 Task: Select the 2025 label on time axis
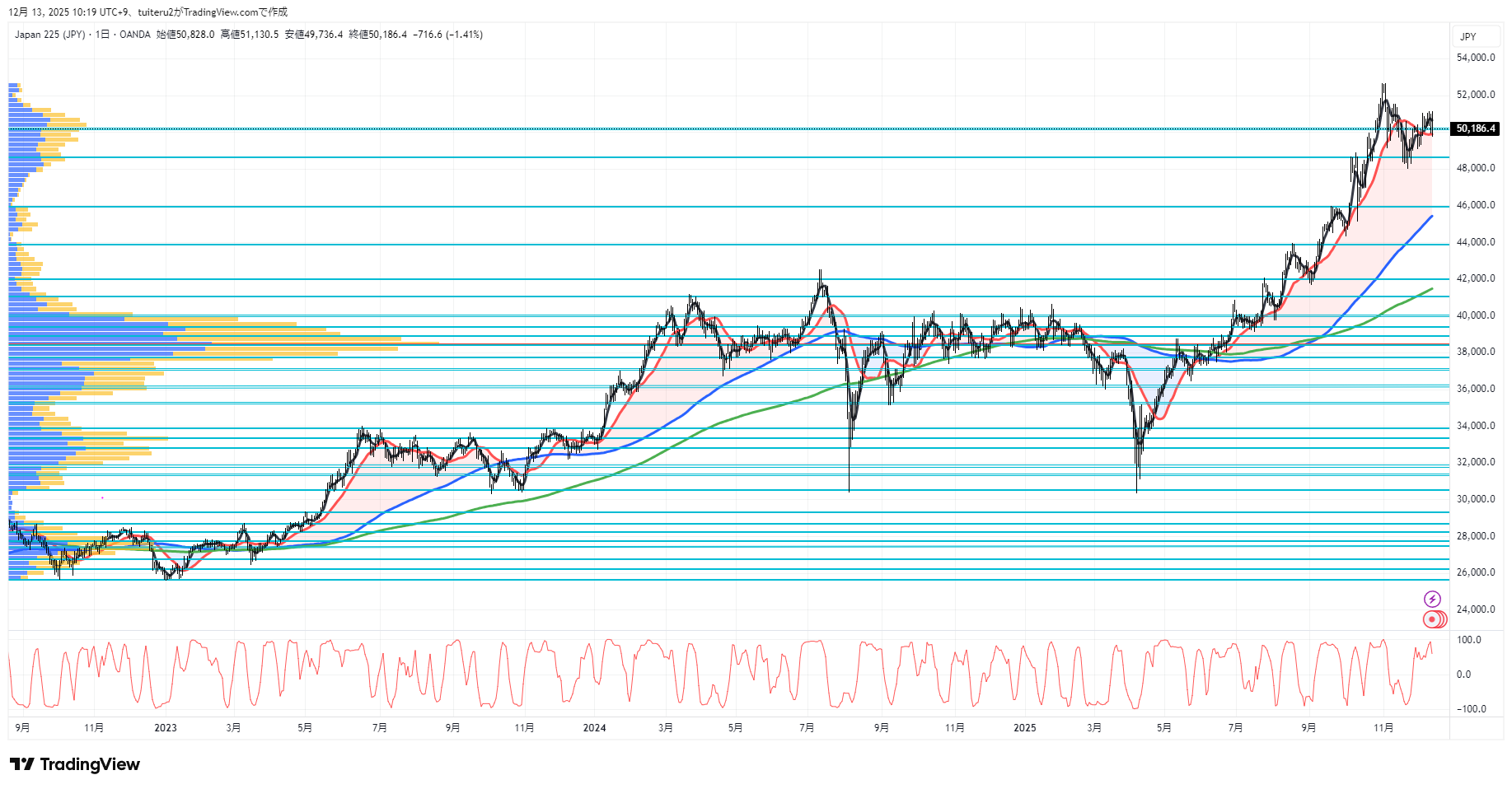pos(1024,727)
